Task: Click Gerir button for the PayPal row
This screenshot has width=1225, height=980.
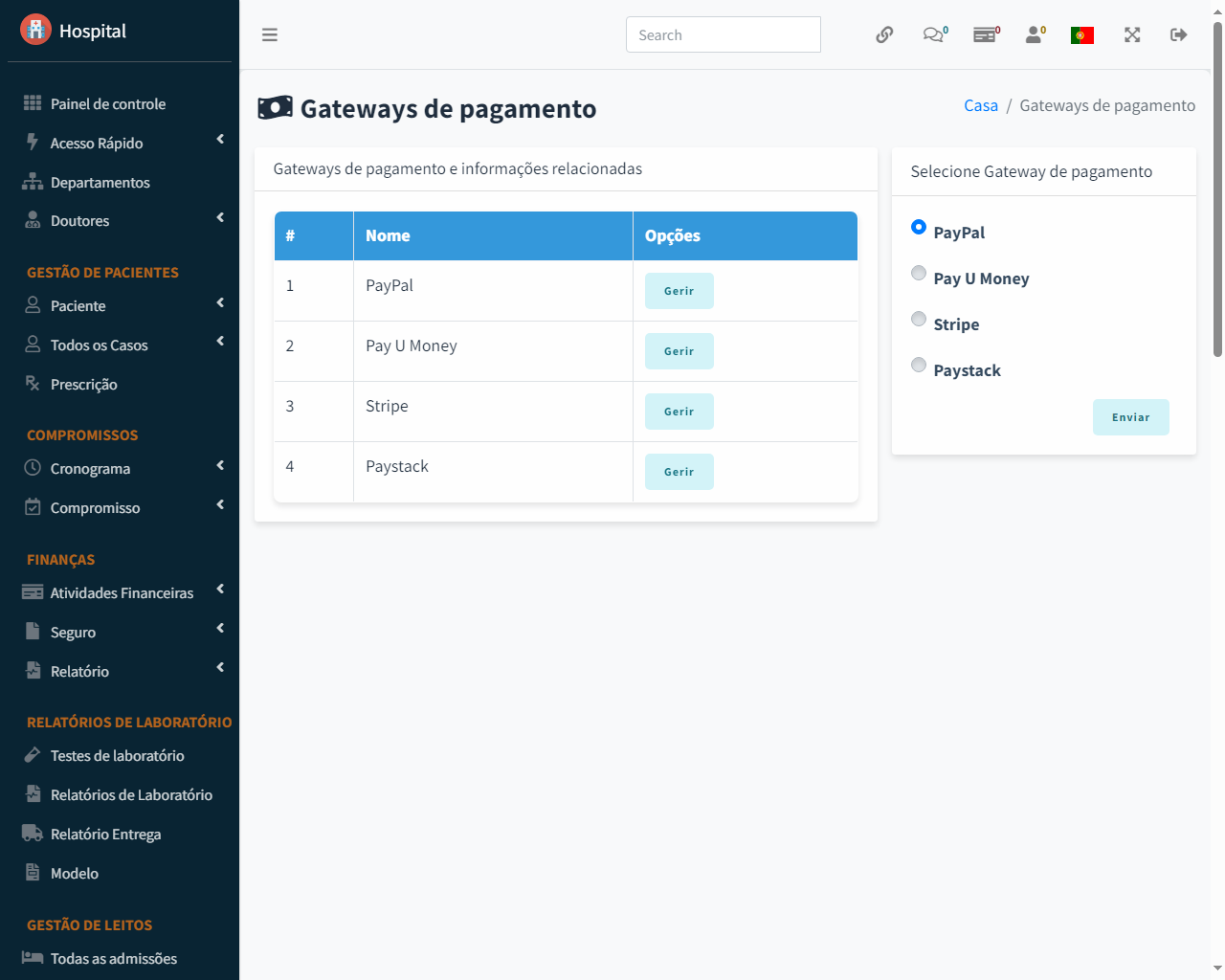Action: tap(679, 291)
